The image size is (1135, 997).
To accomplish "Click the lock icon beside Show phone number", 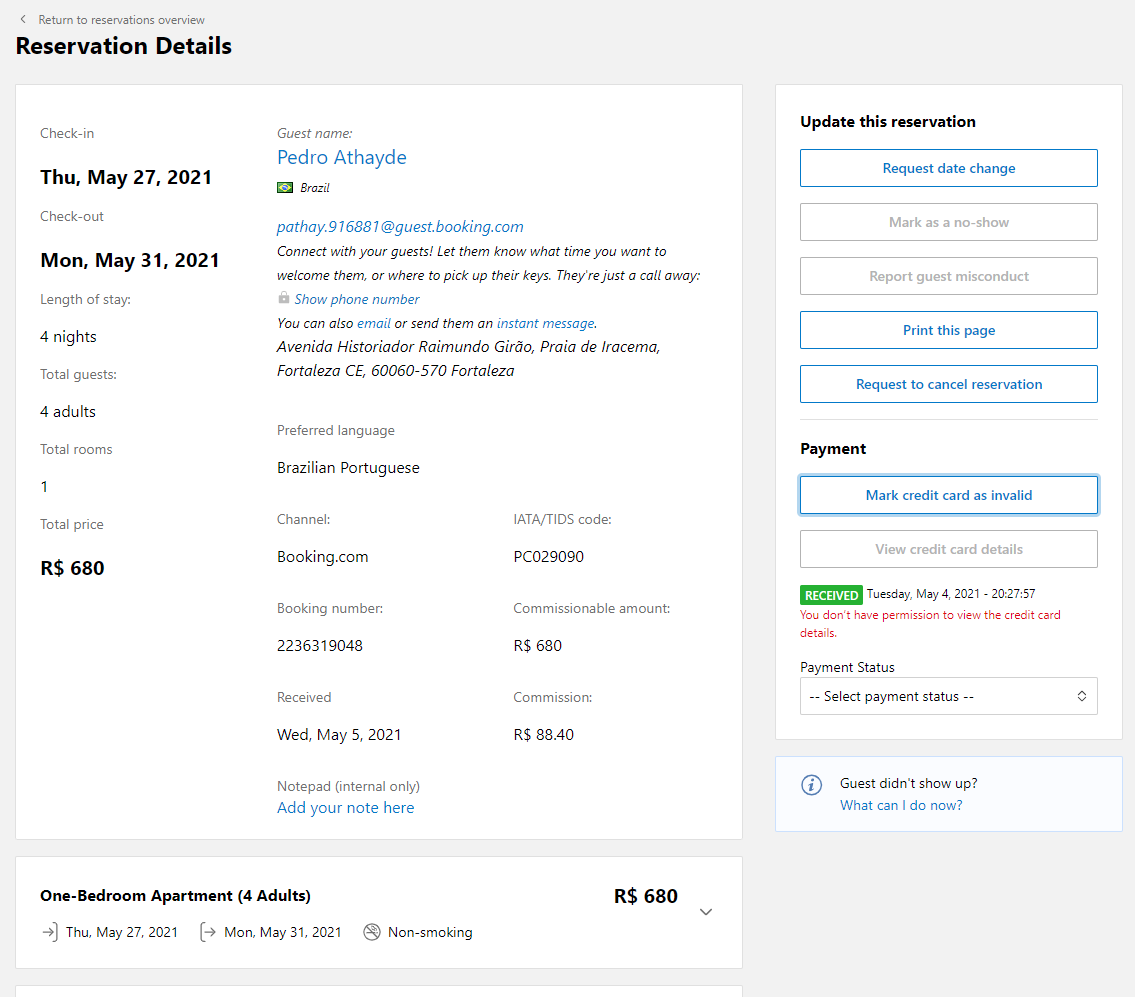I will (x=284, y=298).
